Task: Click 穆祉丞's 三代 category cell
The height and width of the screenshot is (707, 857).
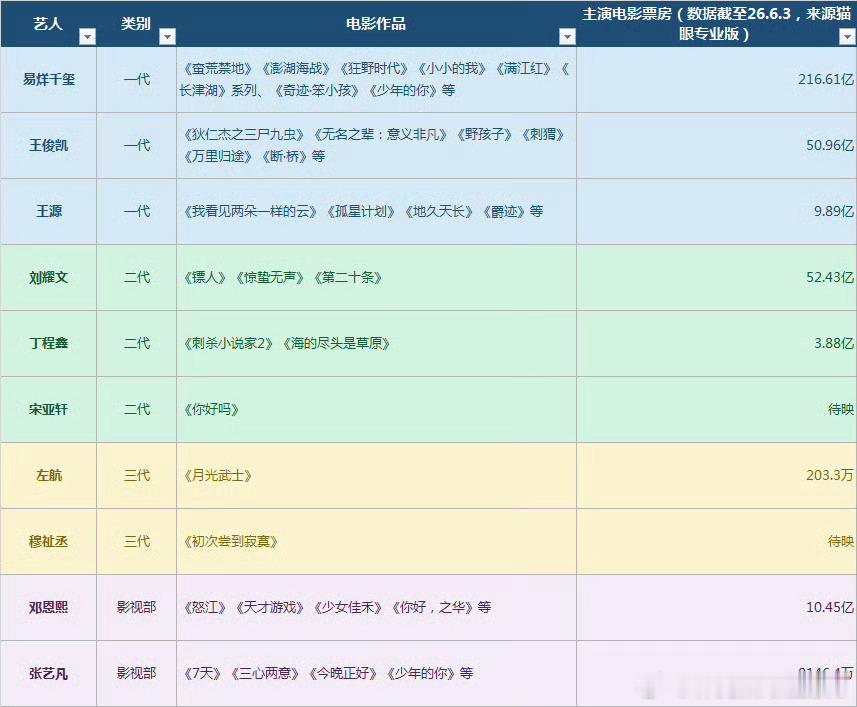Action: [137, 541]
